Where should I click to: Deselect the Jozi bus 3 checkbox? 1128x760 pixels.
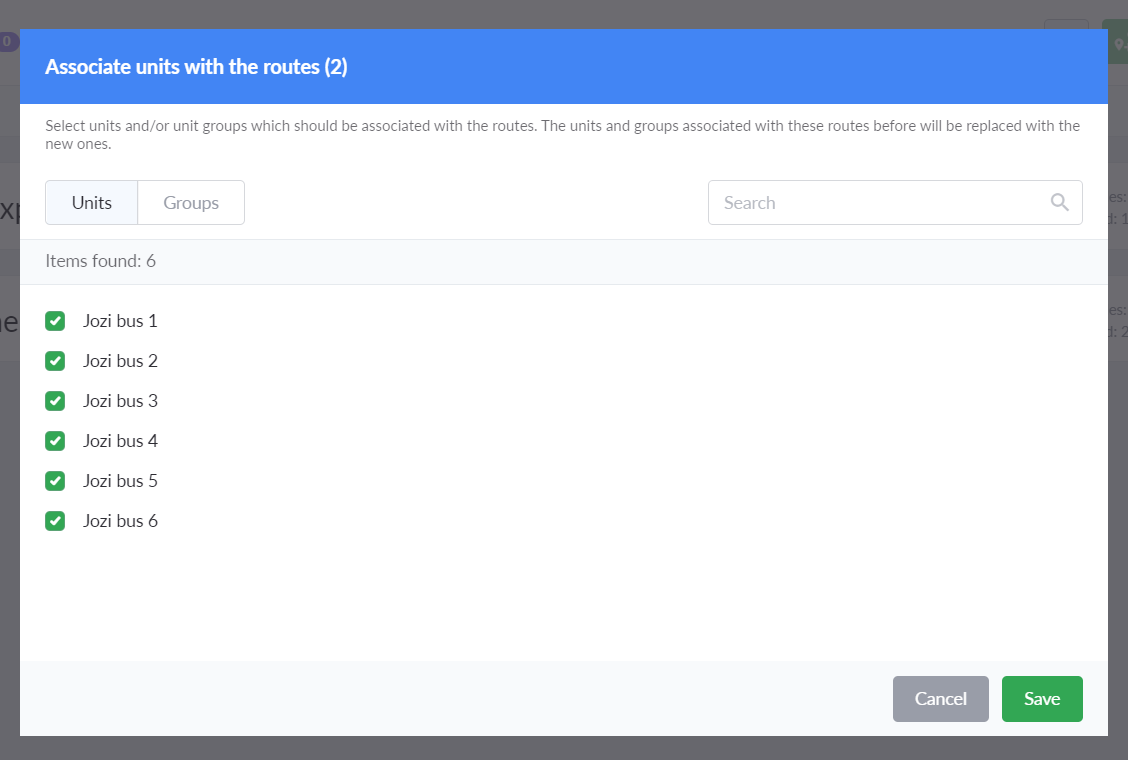click(x=55, y=401)
